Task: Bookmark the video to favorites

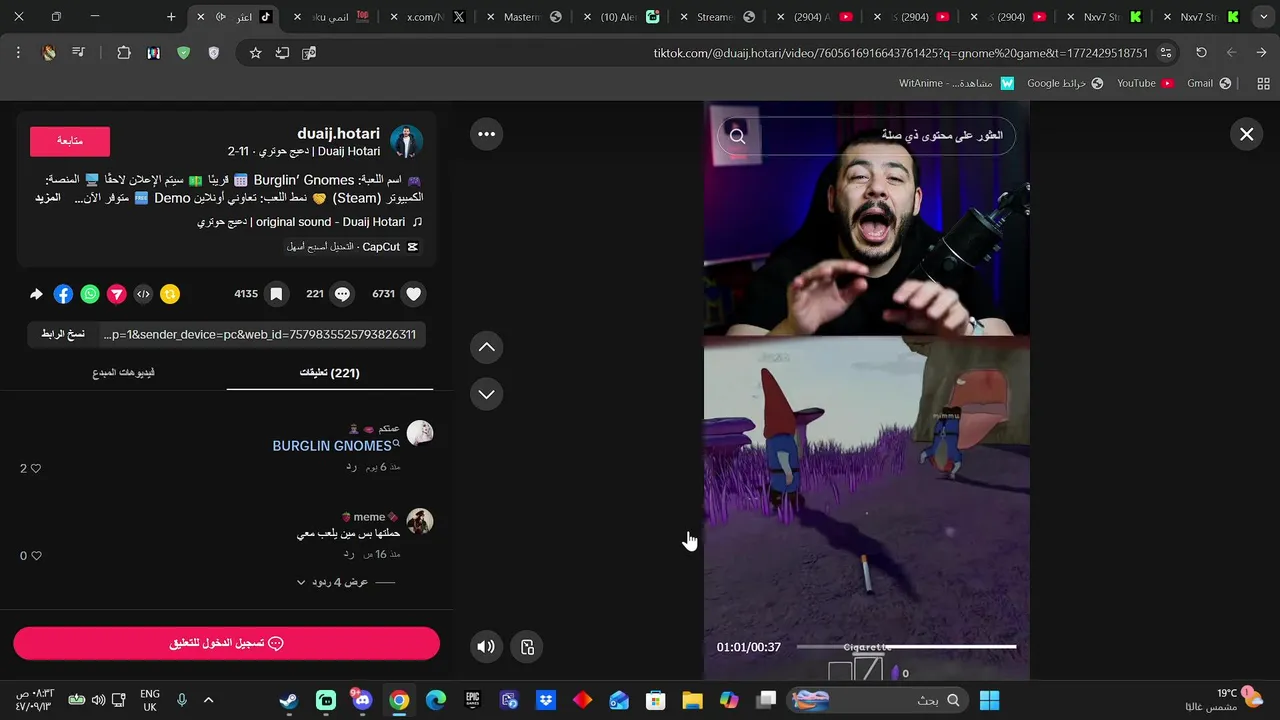Action: click(x=276, y=294)
